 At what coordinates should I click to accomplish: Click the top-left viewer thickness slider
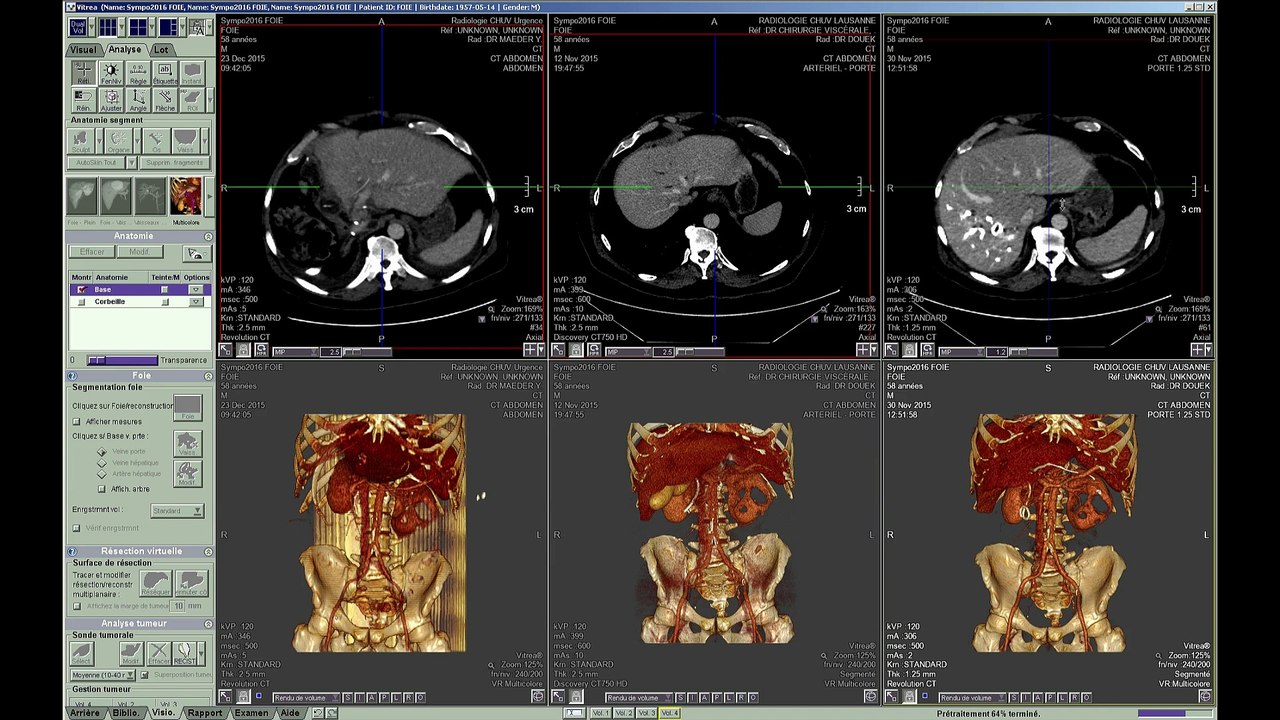pos(365,352)
